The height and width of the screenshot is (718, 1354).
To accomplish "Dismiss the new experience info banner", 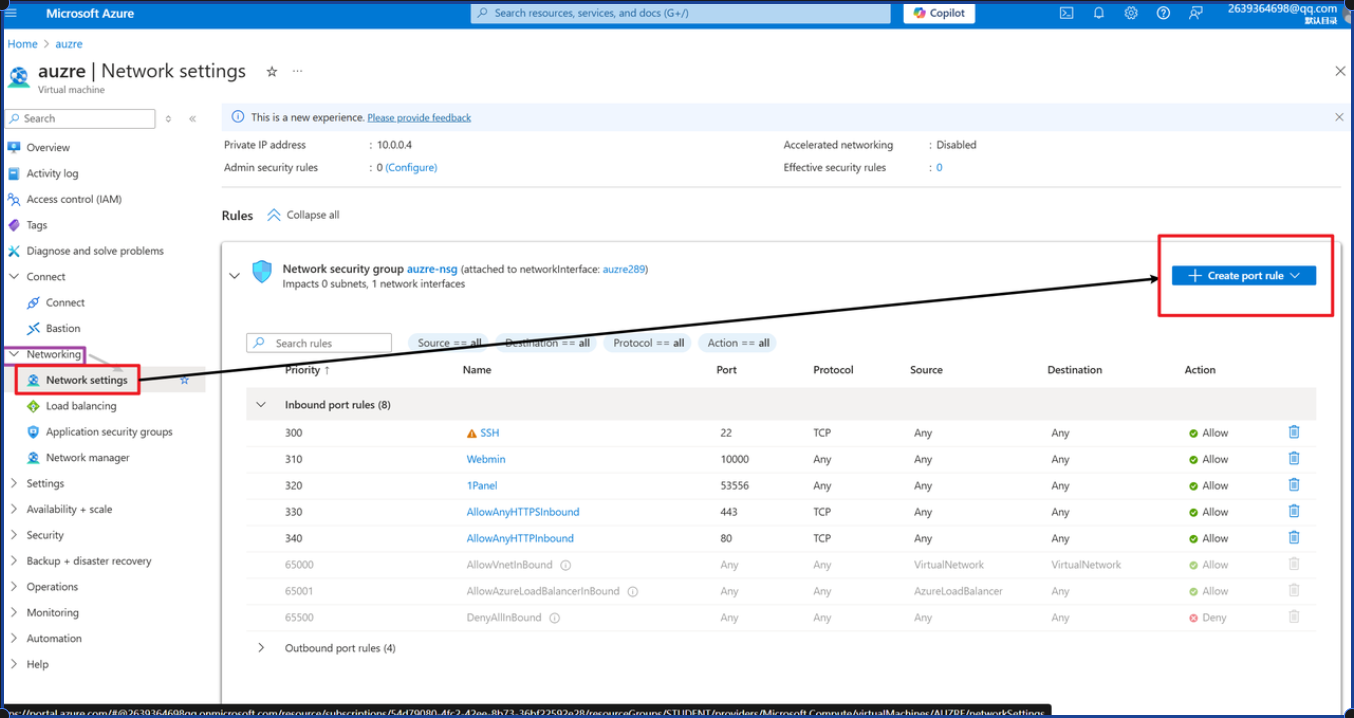I will click(x=1339, y=117).
